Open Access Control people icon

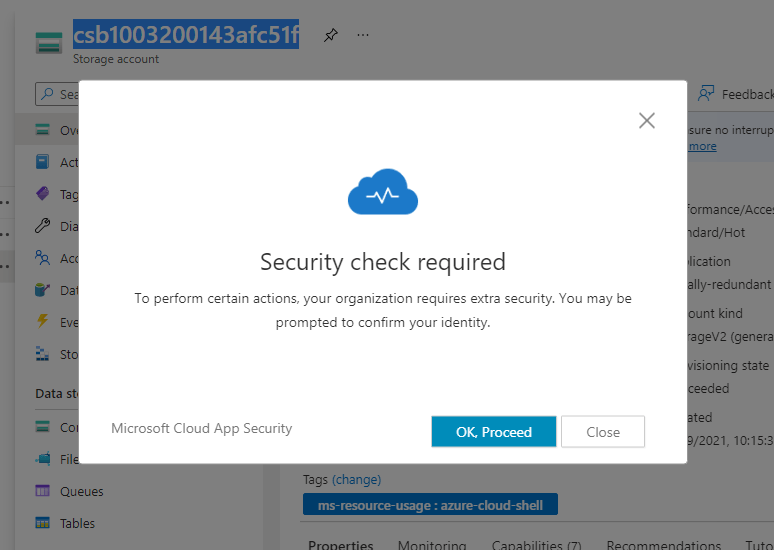point(42,258)
